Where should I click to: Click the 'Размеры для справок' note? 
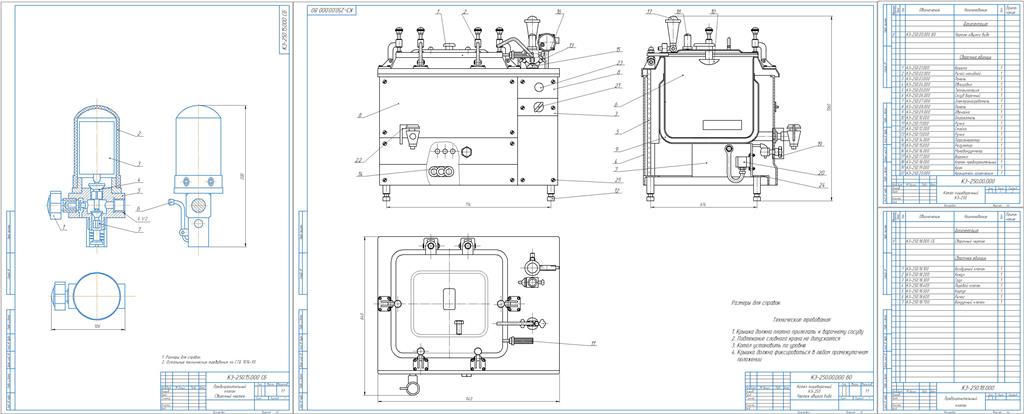pos(756,303)
